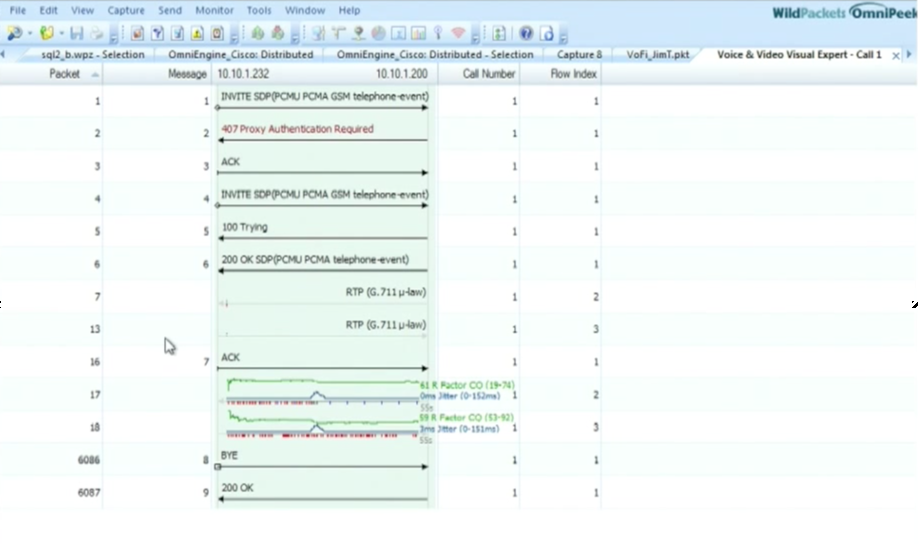Image resolution: width=918 pixels, height=544 pixels.
Task: Click the hierarchy tree view icon
Action: (x=338, y=33)
